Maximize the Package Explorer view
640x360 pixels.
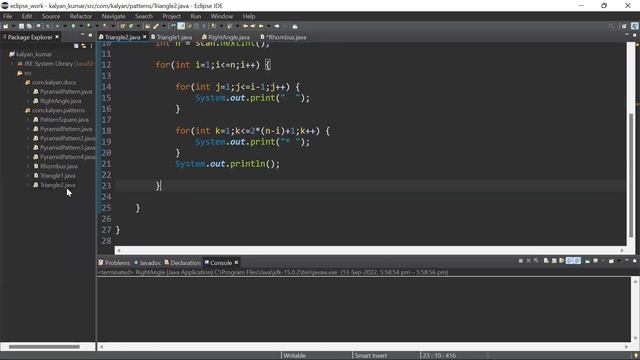pos(90,36)
